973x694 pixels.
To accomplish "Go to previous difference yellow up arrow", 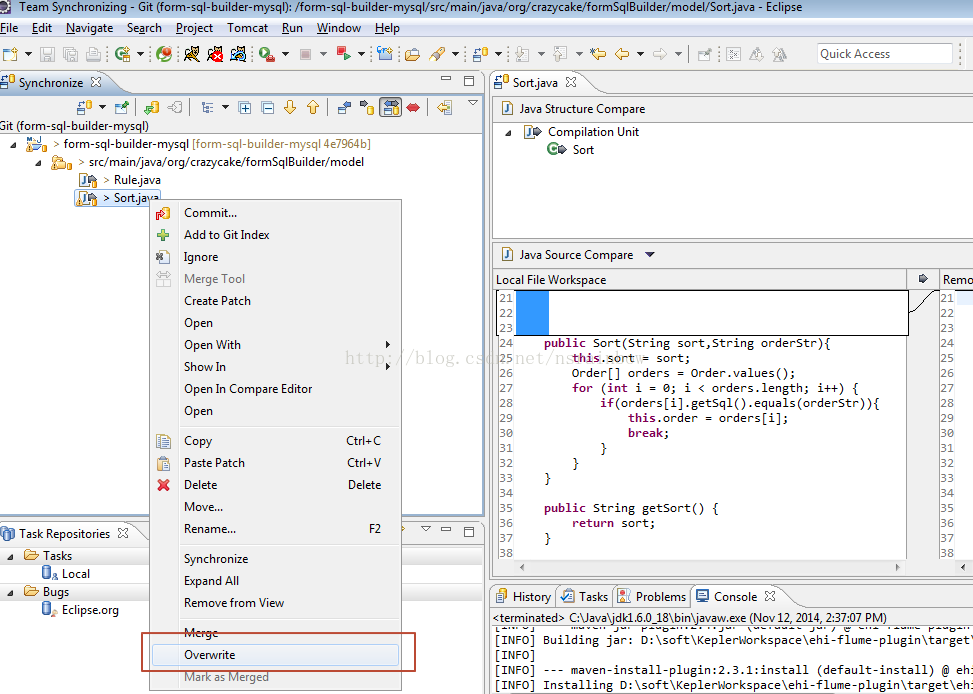I will [313, 107].
